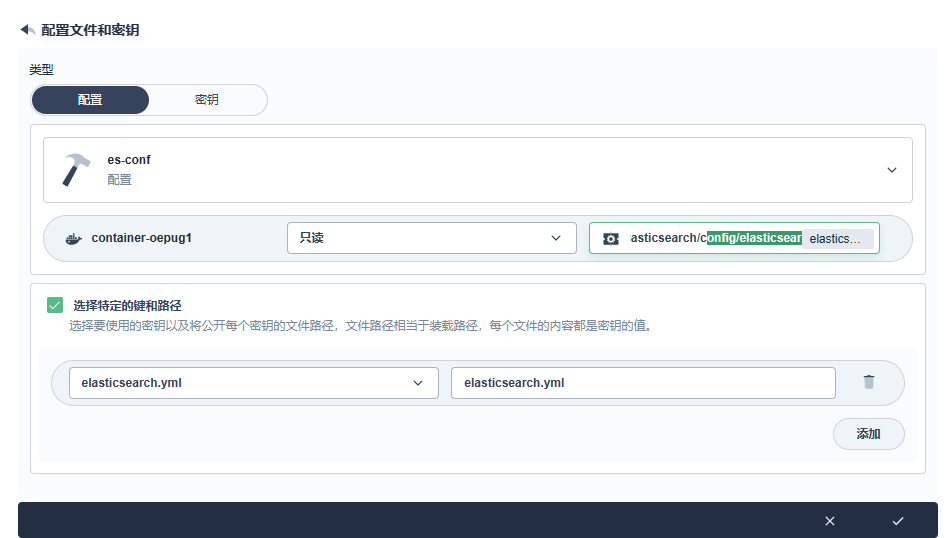This screenshot has height=538, width=947.
Task: Switch type to 配置
Action: click(x=90, y=100)
